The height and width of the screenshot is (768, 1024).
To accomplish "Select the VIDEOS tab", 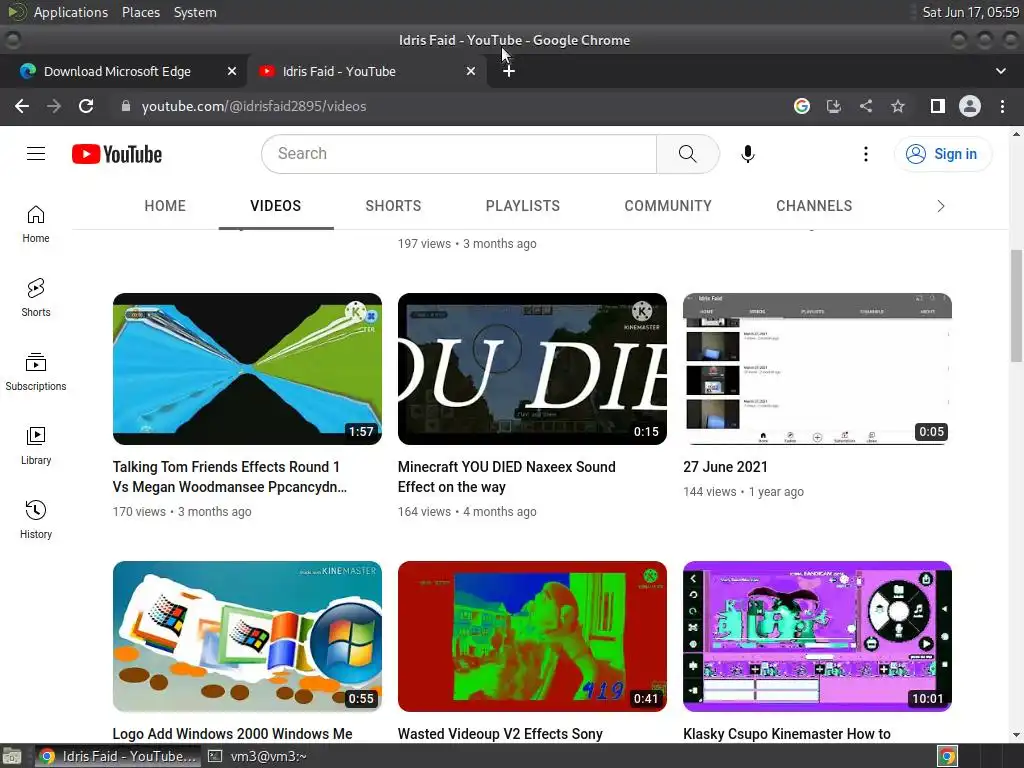I will point(276,206).
